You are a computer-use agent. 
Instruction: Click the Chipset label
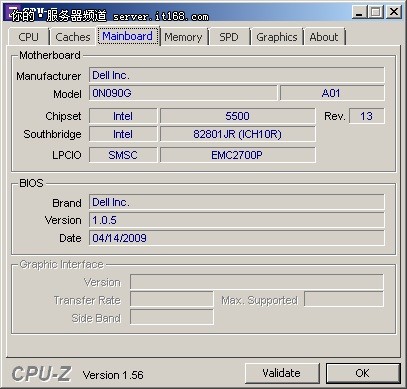pos(63,116)
